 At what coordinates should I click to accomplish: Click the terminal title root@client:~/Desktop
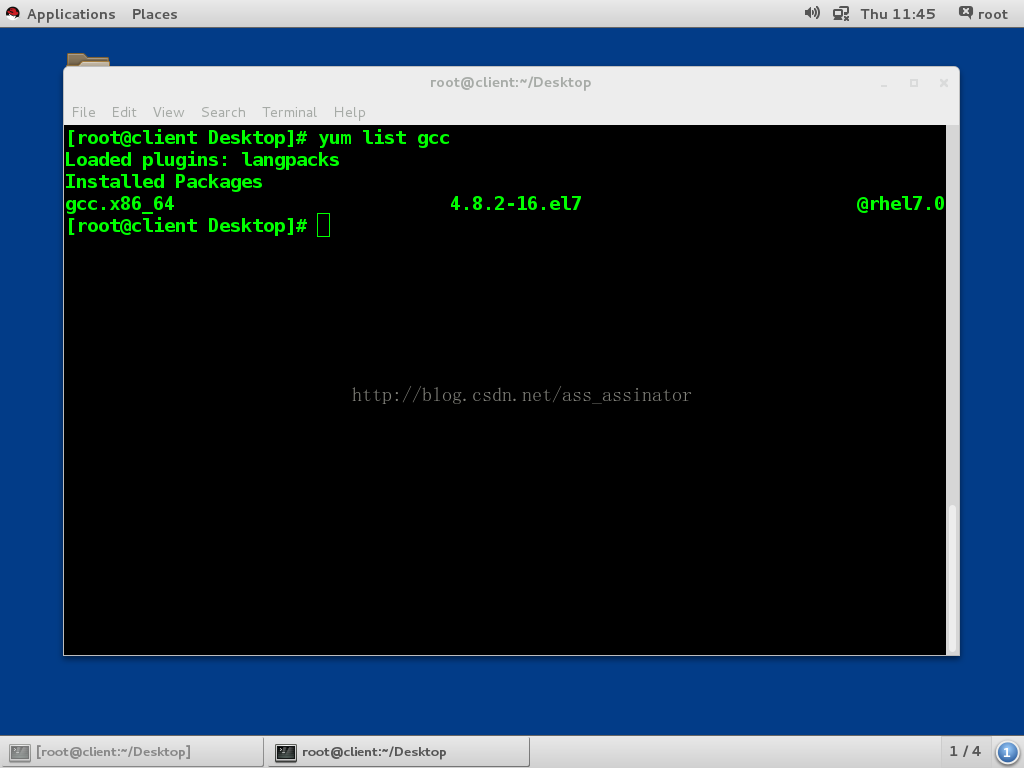pyautogui.click(x=511, y=82)
